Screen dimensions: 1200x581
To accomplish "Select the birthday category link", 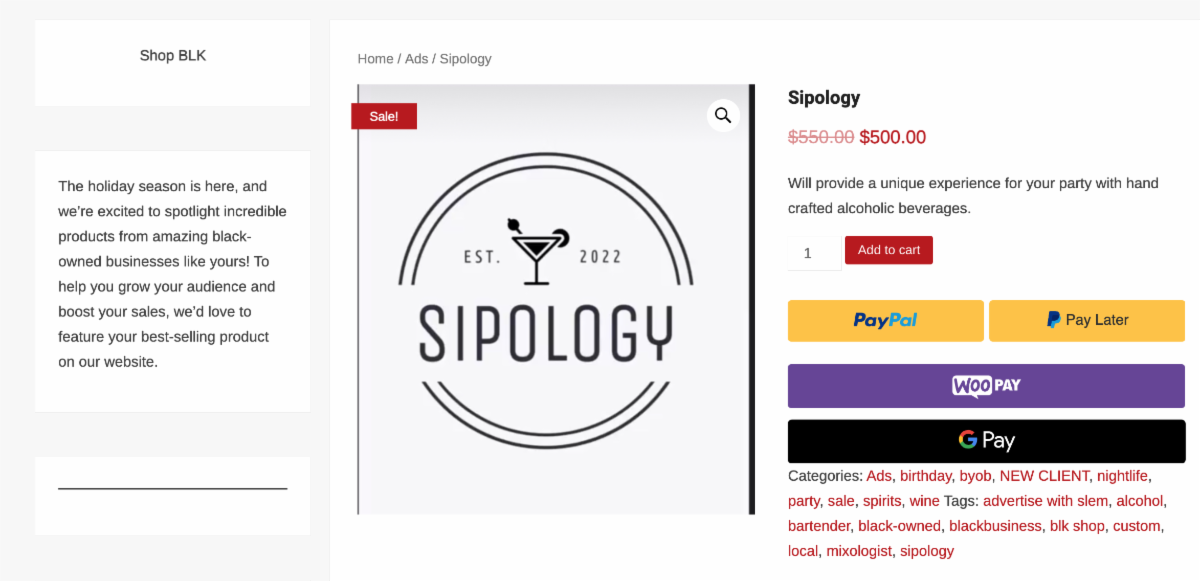I will pos(925,476).
